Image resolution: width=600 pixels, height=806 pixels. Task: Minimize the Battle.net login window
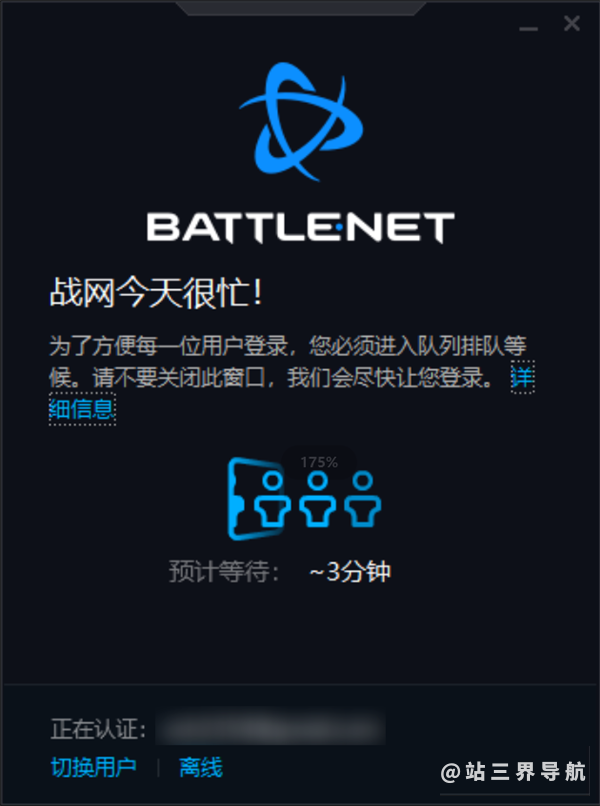click(529, 29)
